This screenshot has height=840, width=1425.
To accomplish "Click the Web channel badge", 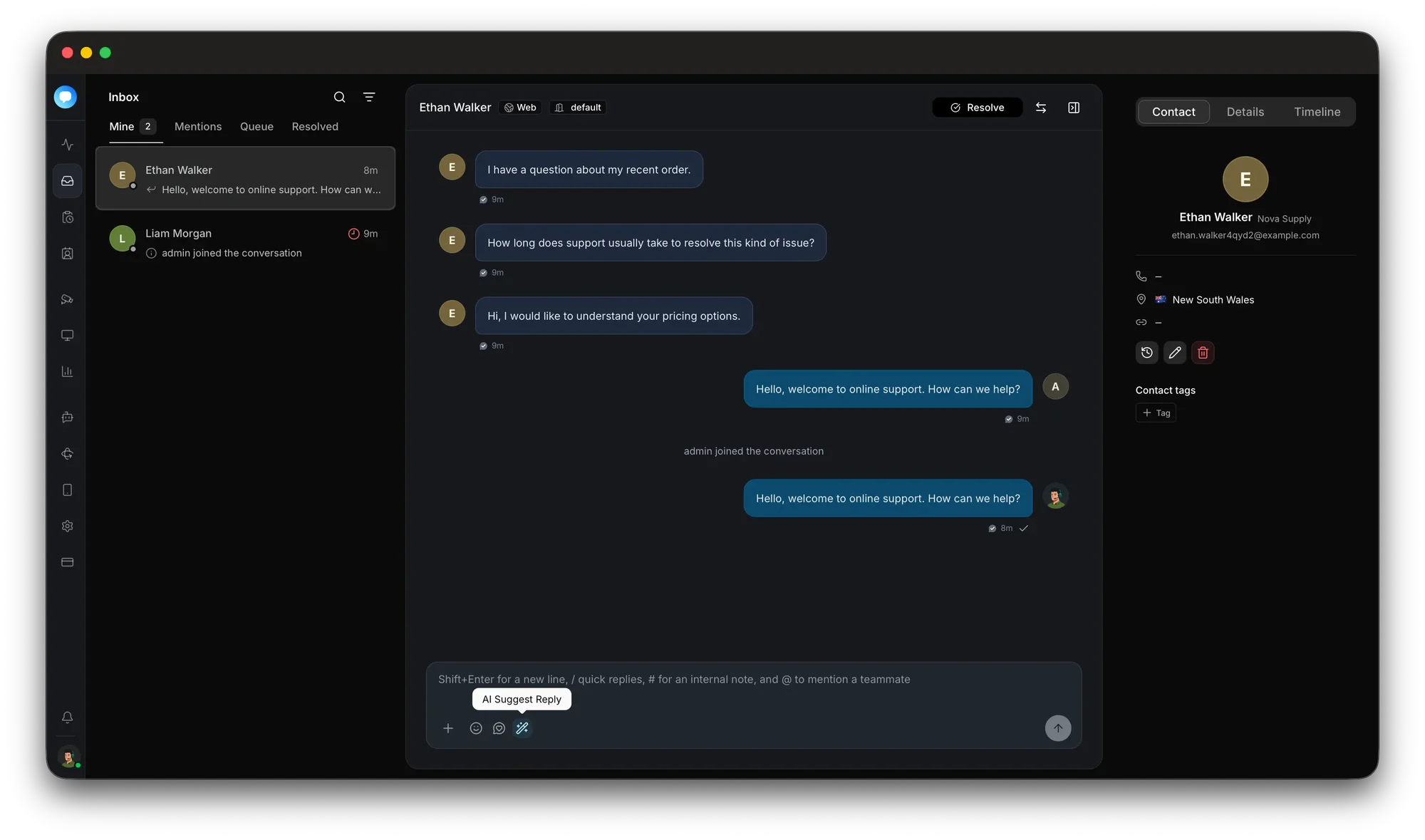I will [x=520, y=108].
